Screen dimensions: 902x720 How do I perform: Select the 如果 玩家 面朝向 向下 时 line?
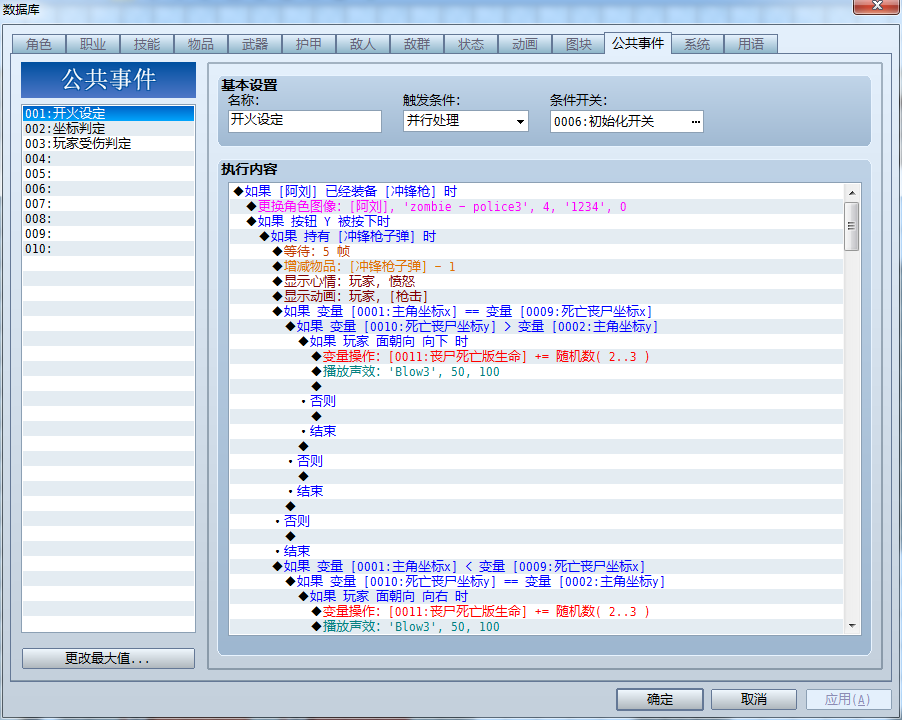pos(536,341)
